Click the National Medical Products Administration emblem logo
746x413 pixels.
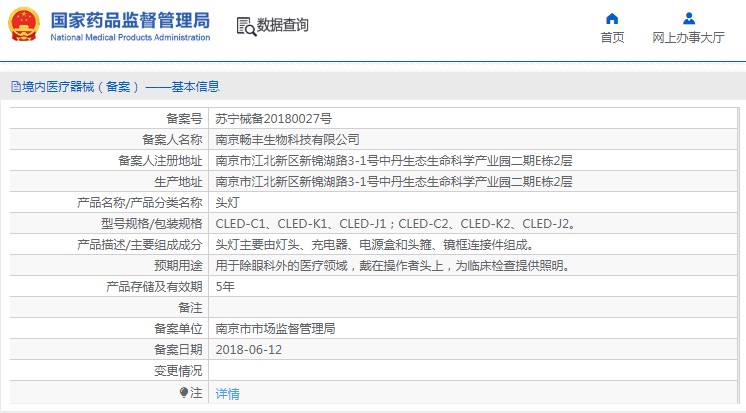(23, 25)
